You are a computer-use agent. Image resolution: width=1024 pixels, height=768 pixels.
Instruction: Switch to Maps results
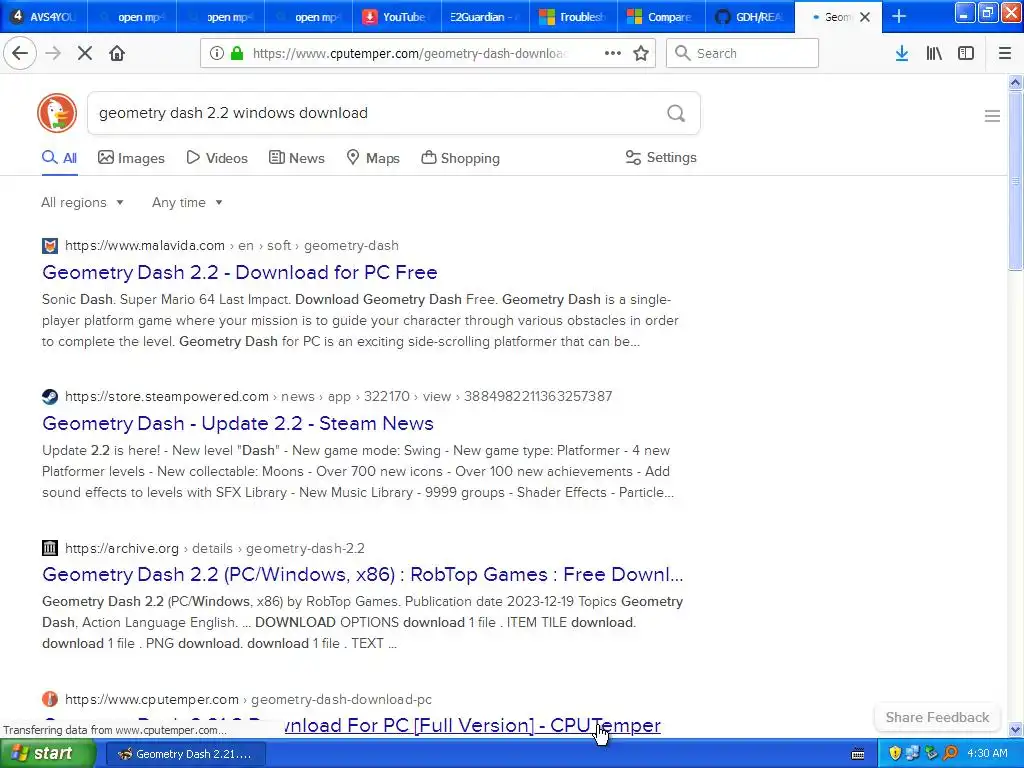click(373, 158)
